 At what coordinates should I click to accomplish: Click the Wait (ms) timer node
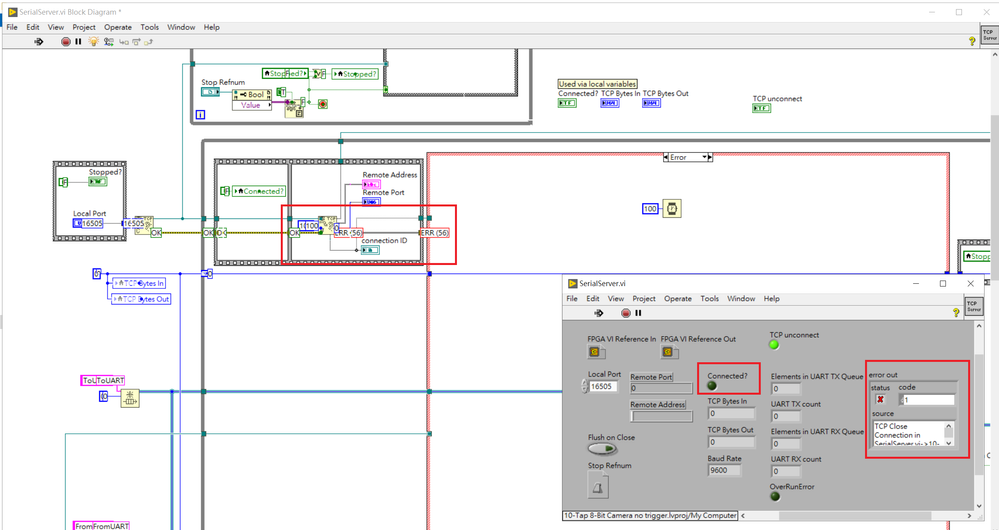click(x=672, y=208)
